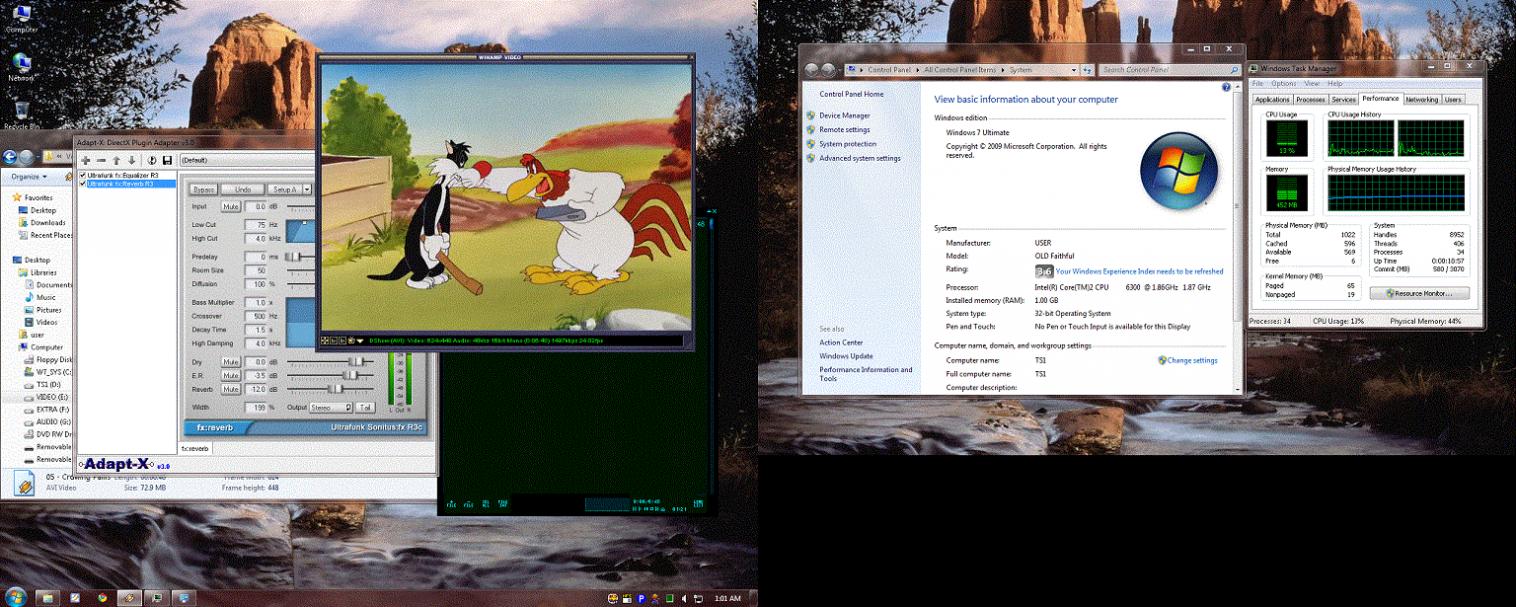
Task: Click the Resource Monitor button
Action: 1419,293
